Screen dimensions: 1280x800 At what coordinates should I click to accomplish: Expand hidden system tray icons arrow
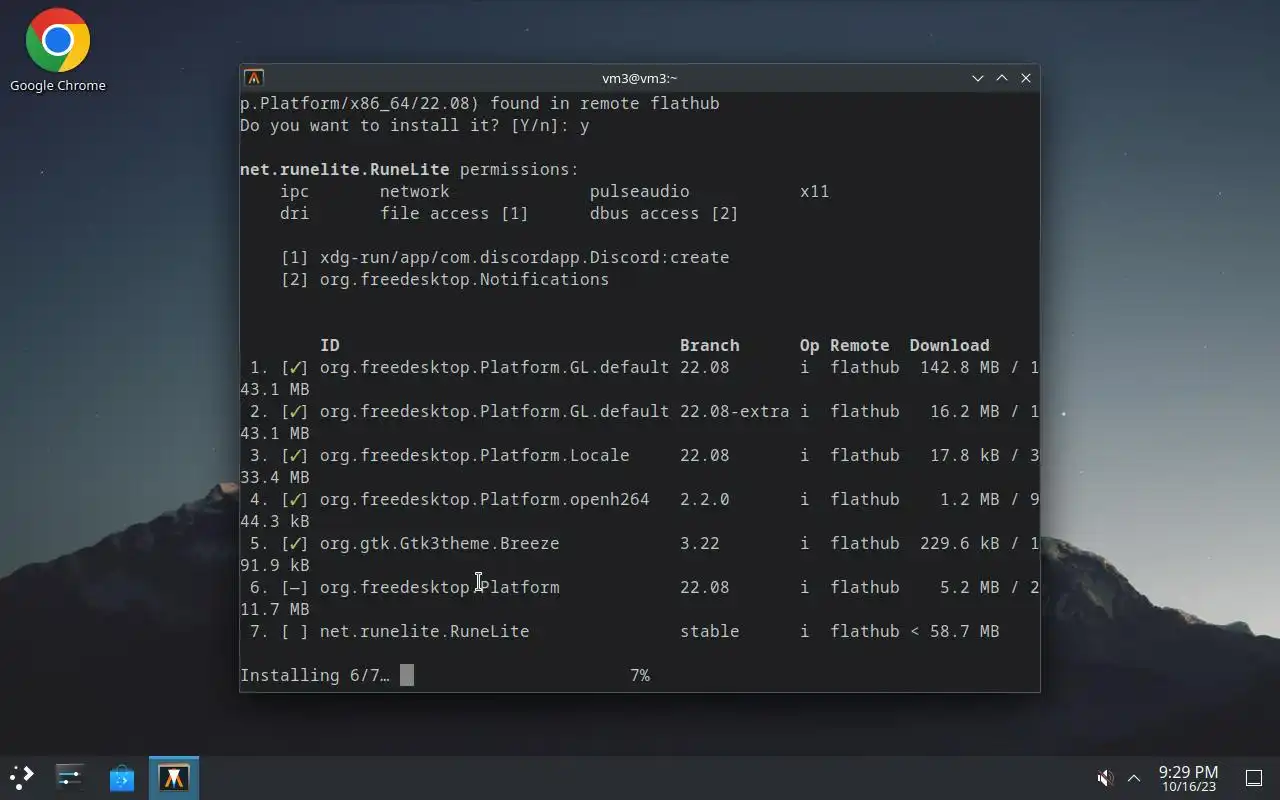[x=1134, y=778]
